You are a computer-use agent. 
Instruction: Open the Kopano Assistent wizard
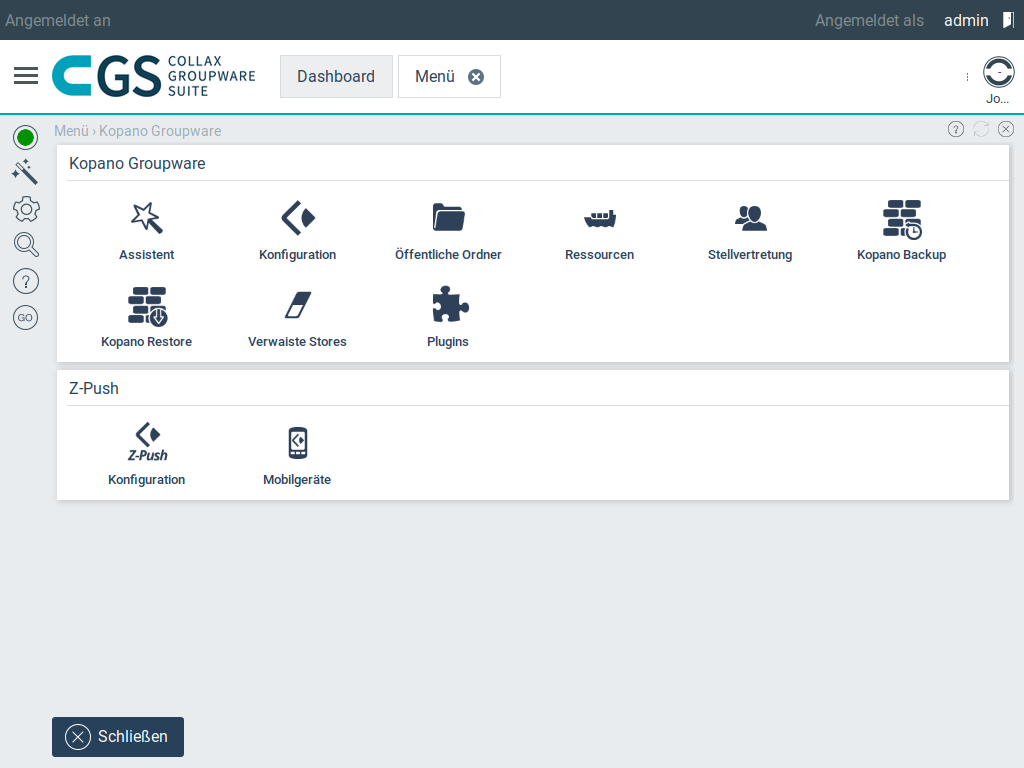(x=146, y=231)
